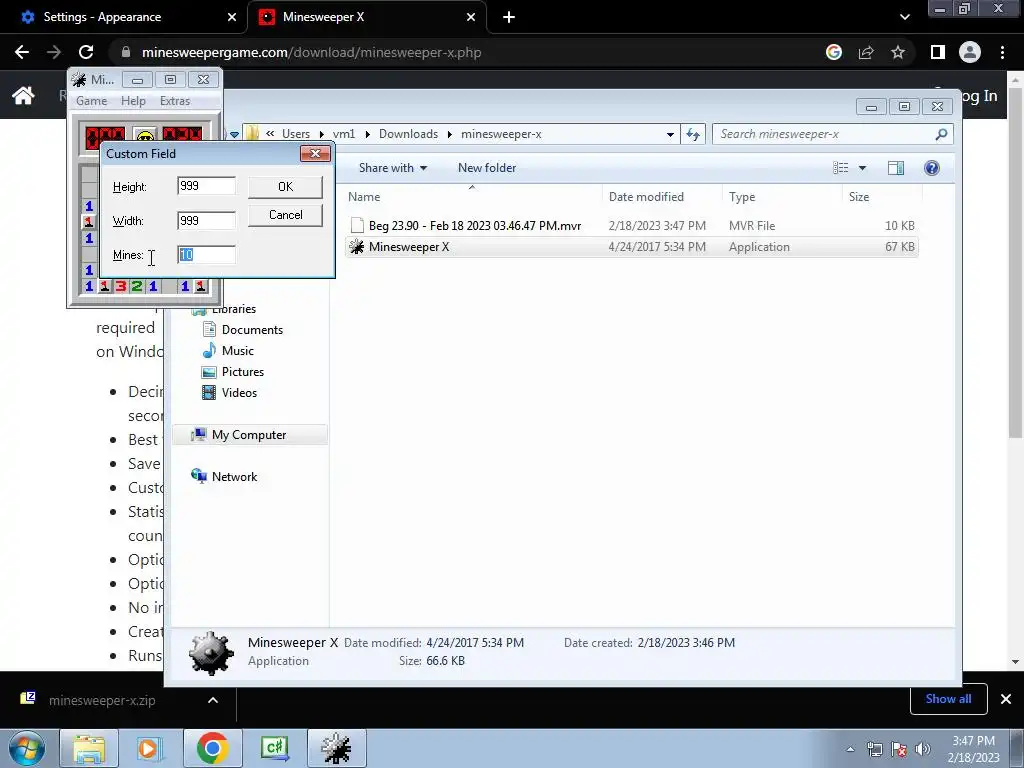
Task: Select the Beg 23.90 .mvr file
Action: coord(632,225)
